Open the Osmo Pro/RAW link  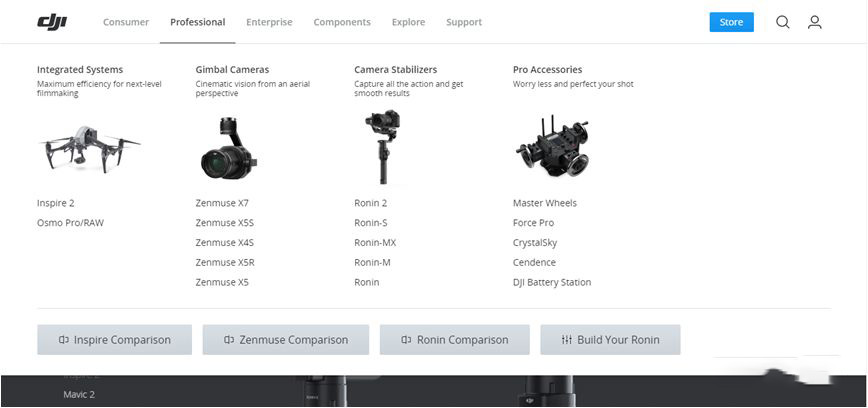(x=70, y=223)
